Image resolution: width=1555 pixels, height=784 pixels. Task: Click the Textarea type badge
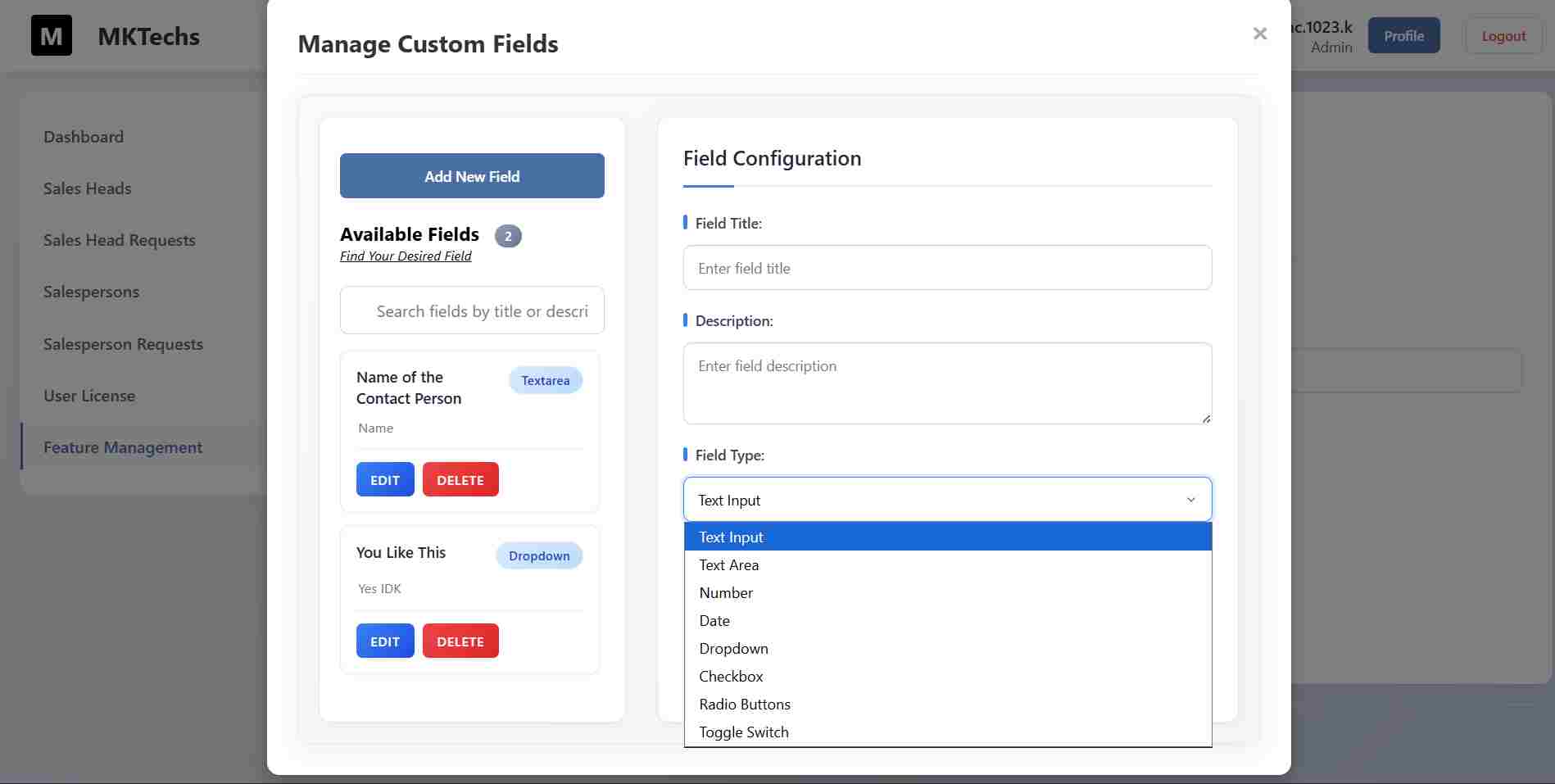pos(546,380)
